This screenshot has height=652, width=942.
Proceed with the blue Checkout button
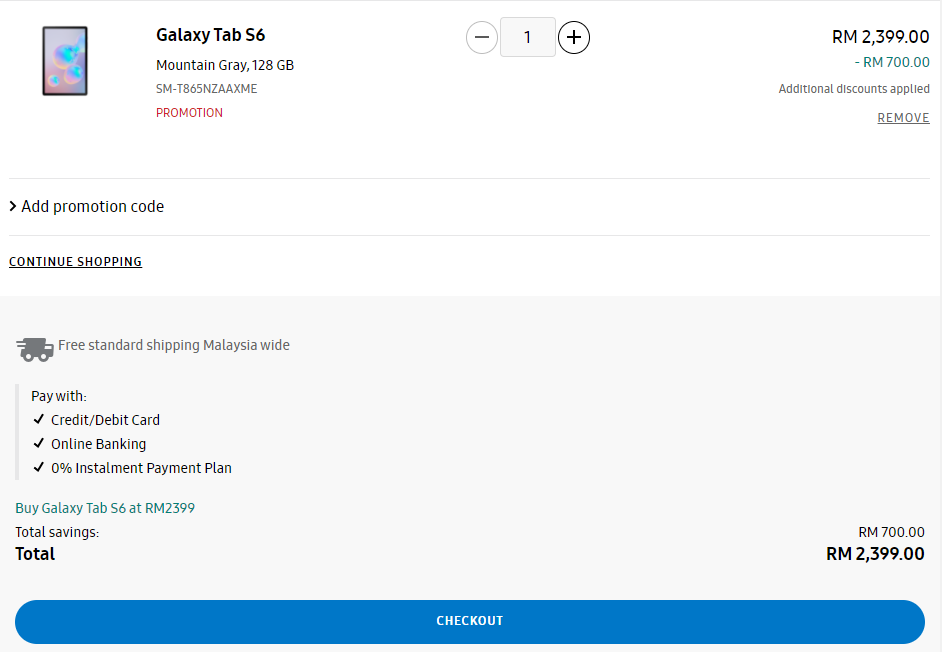click(470, 621)
